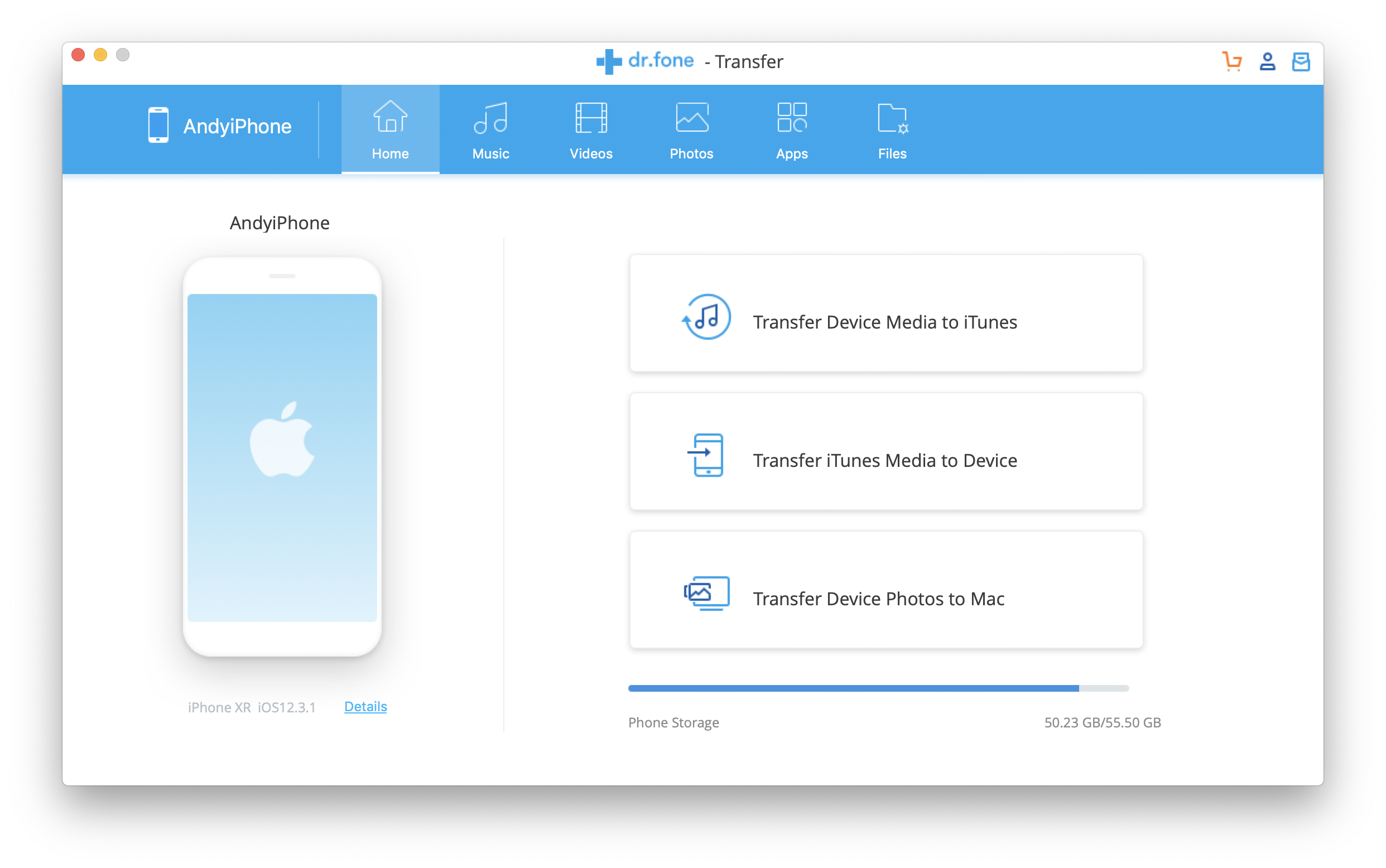Open the device Details link
Viewport: 1386px width, 868px height.
(365, 707)
